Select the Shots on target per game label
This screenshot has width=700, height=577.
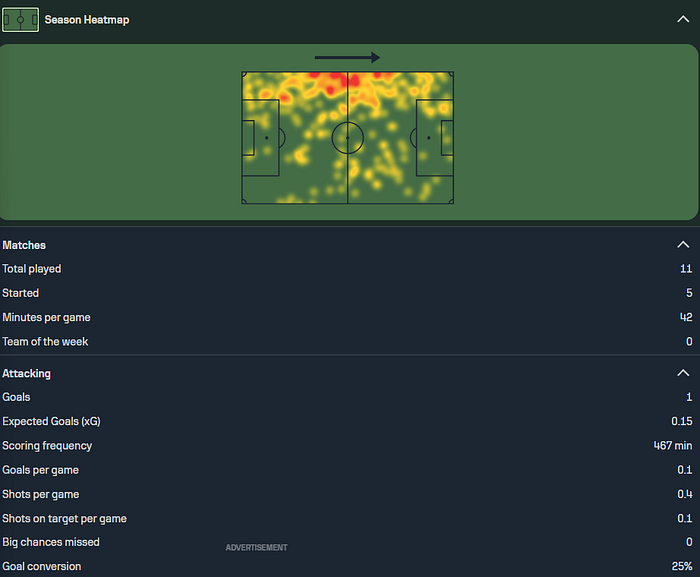click(64, 518)
